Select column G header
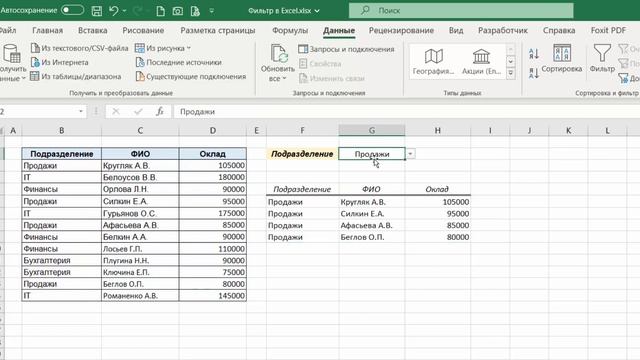The width and height of the screenshot is (640, 360). click(372, 130)
